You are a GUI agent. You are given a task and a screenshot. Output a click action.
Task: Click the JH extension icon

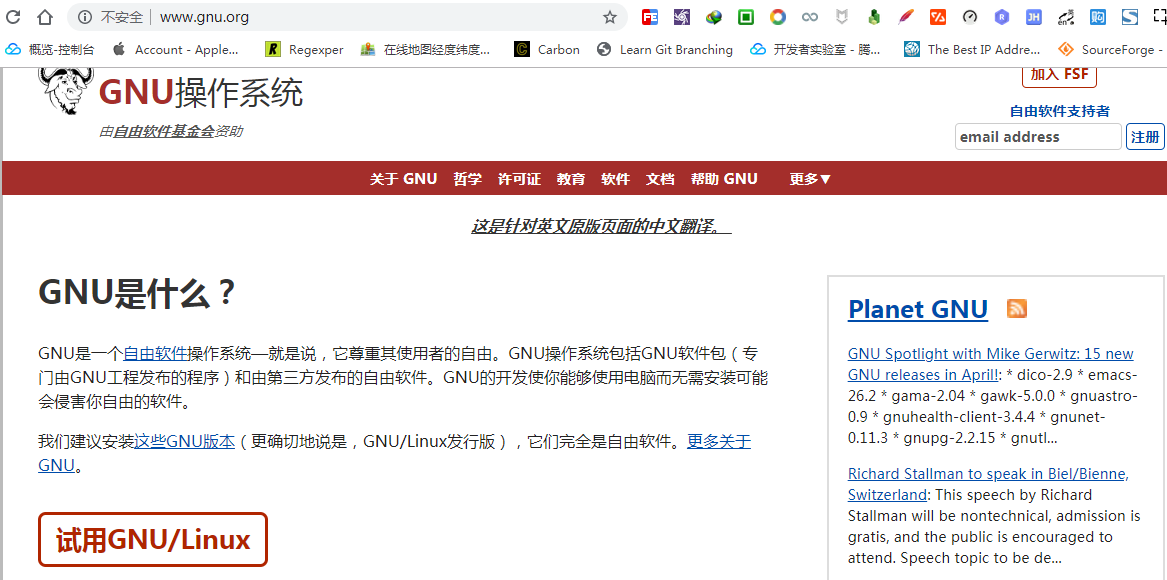tap(1033, 17)
